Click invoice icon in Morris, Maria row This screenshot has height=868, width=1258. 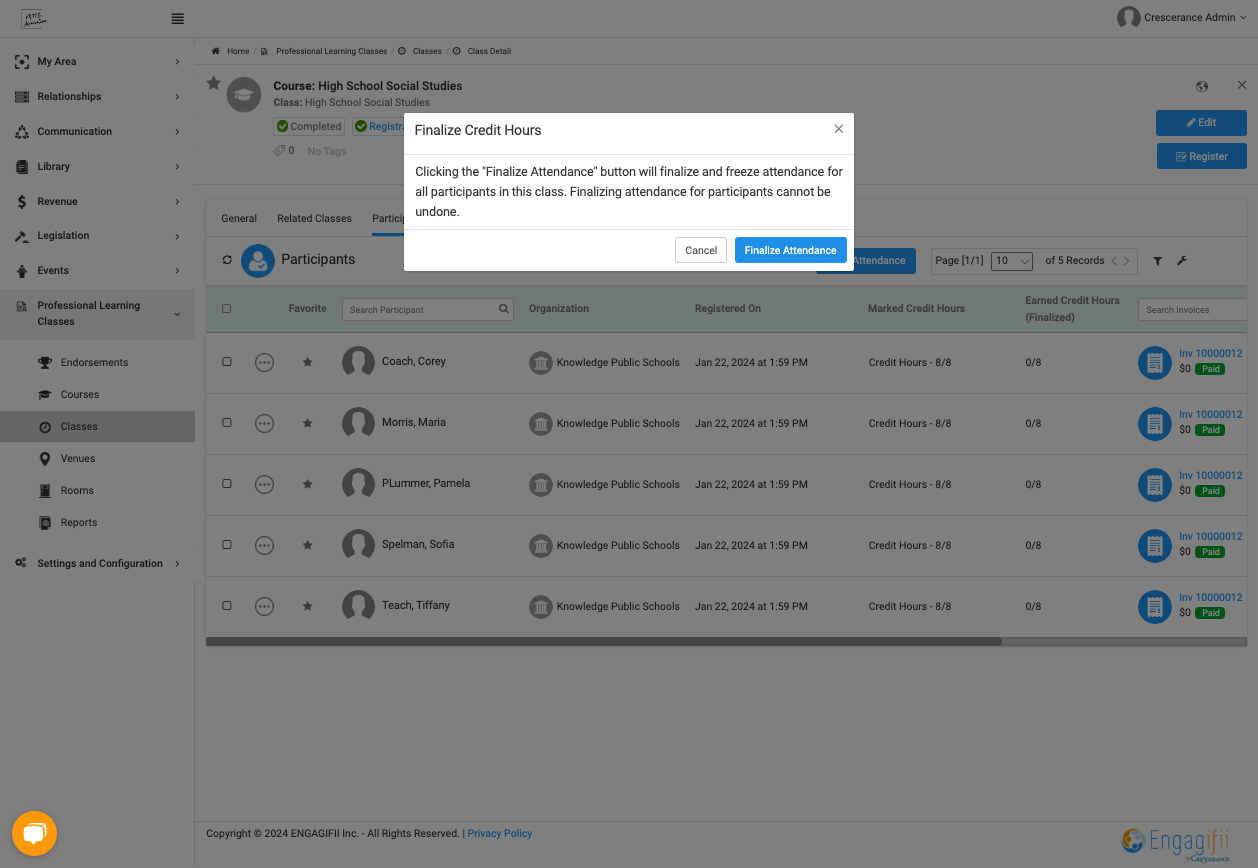coord(1155,424)
